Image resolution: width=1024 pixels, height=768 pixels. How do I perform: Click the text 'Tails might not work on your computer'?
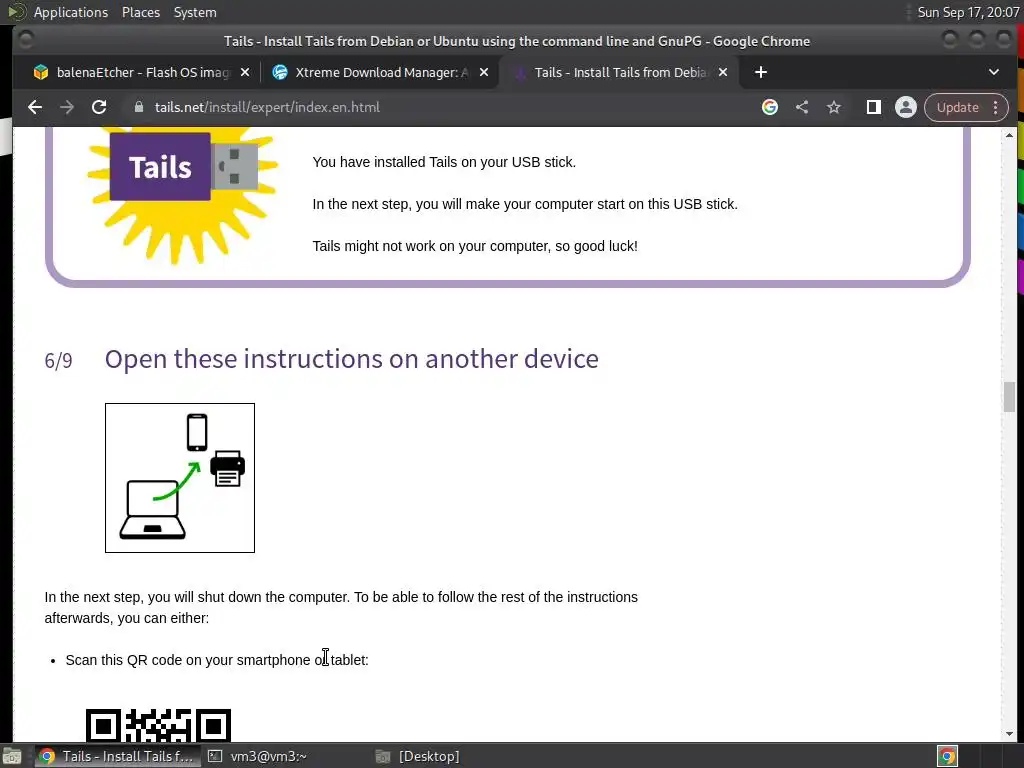(430, 246)
